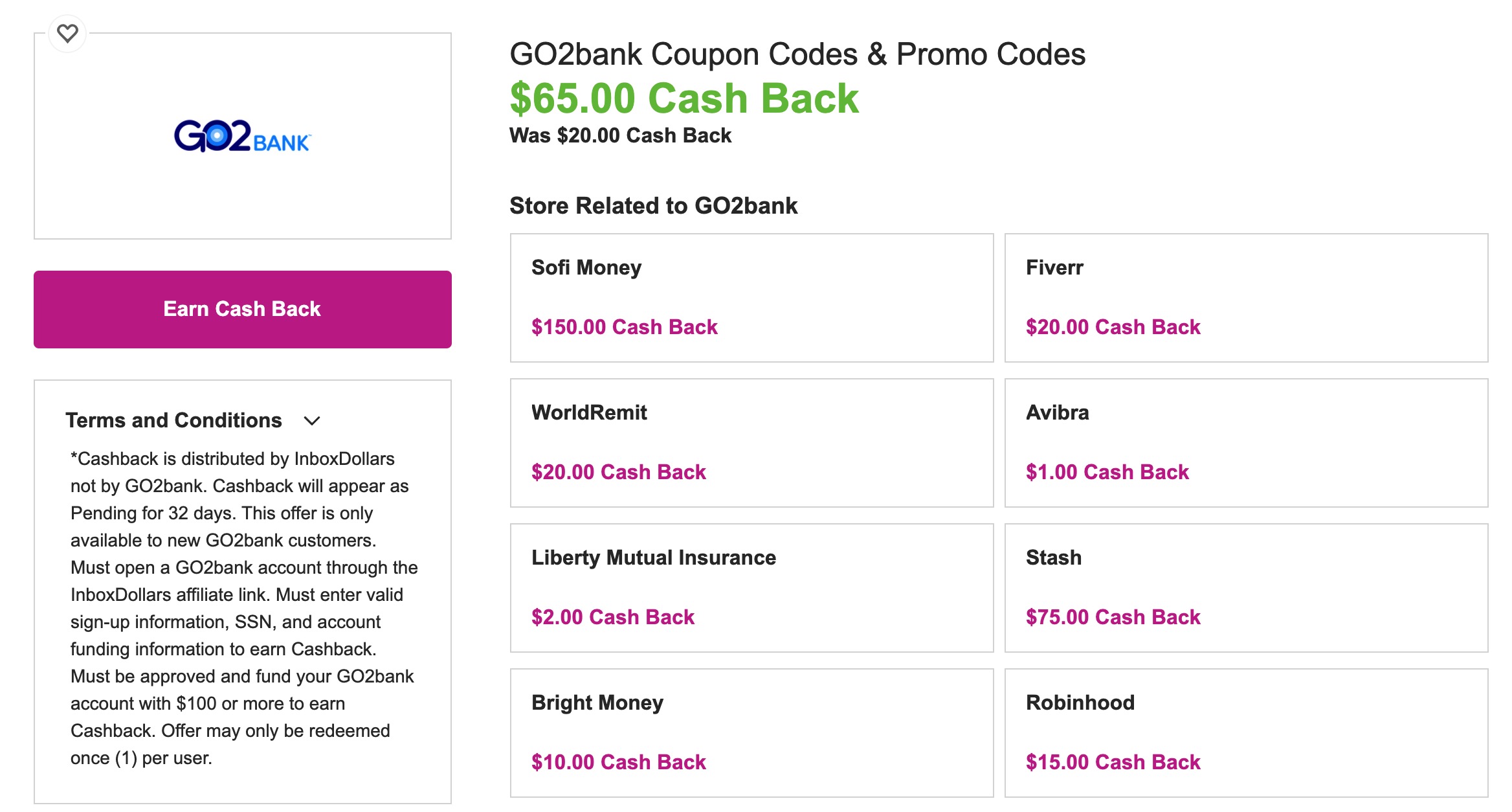
Task: Click Avibra $1.00 Cash Back text
Action: (x=1107, y=472)
